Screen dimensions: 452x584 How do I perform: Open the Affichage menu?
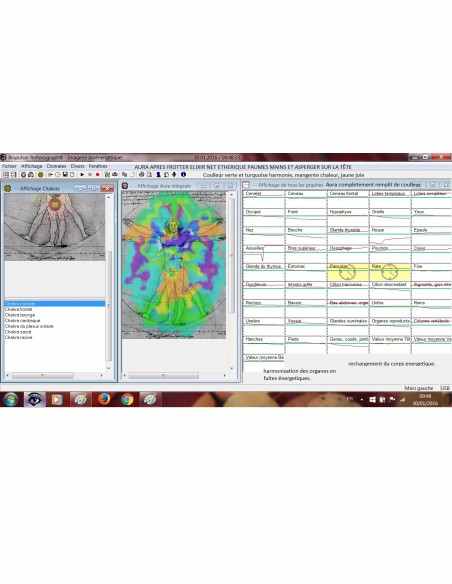tap(32, 166)
